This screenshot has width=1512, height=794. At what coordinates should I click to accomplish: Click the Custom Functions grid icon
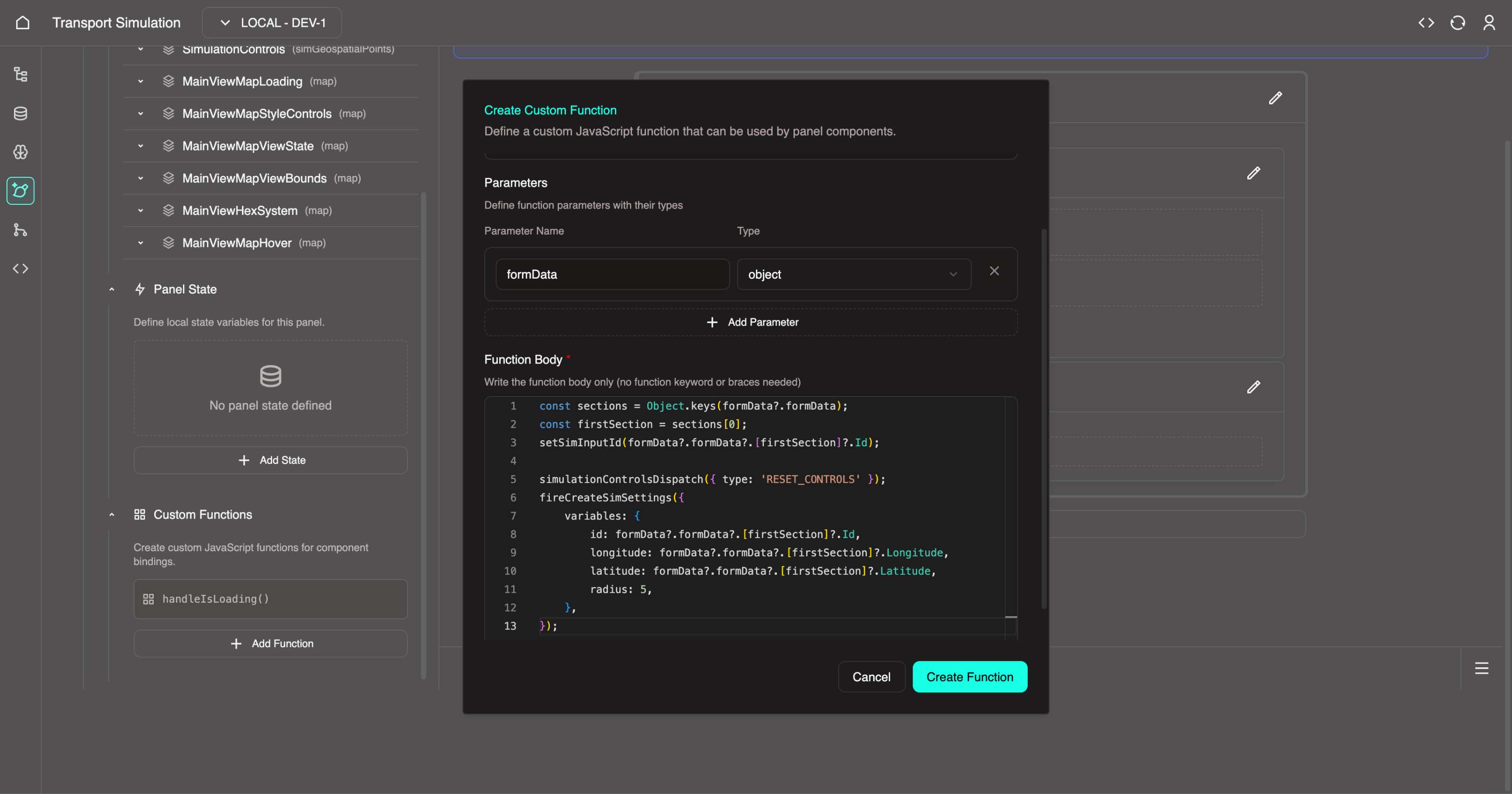tap(140, 514)
